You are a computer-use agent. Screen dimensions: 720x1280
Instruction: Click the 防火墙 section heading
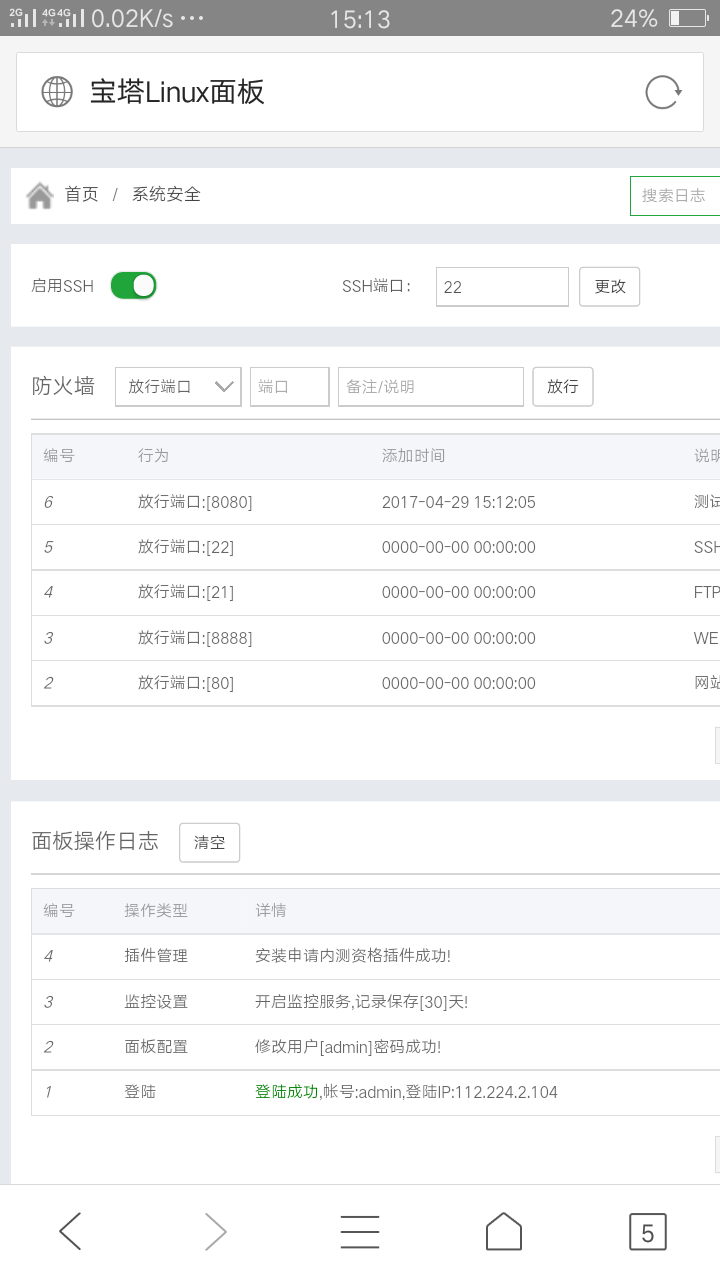(63, 386)
